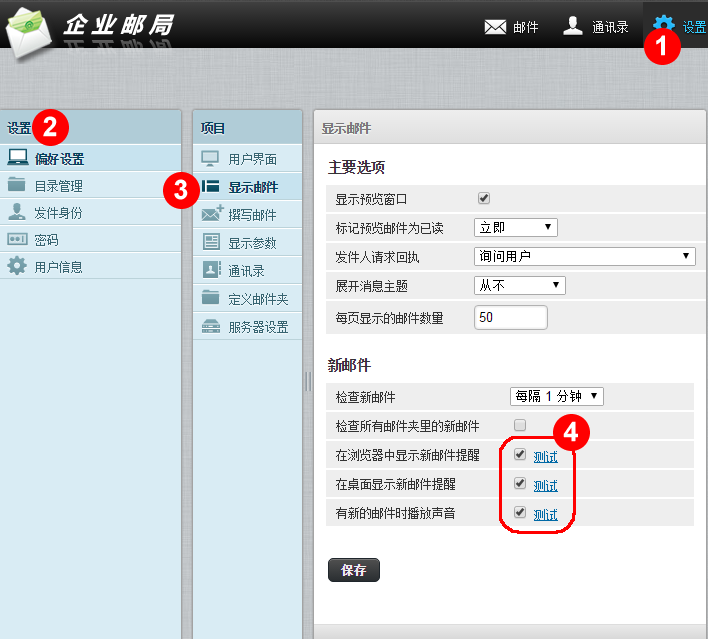Screen dimensions: 708x639
Task: Expand the 发件人请求回执 dropdown
Action: [x=584, y=256]
